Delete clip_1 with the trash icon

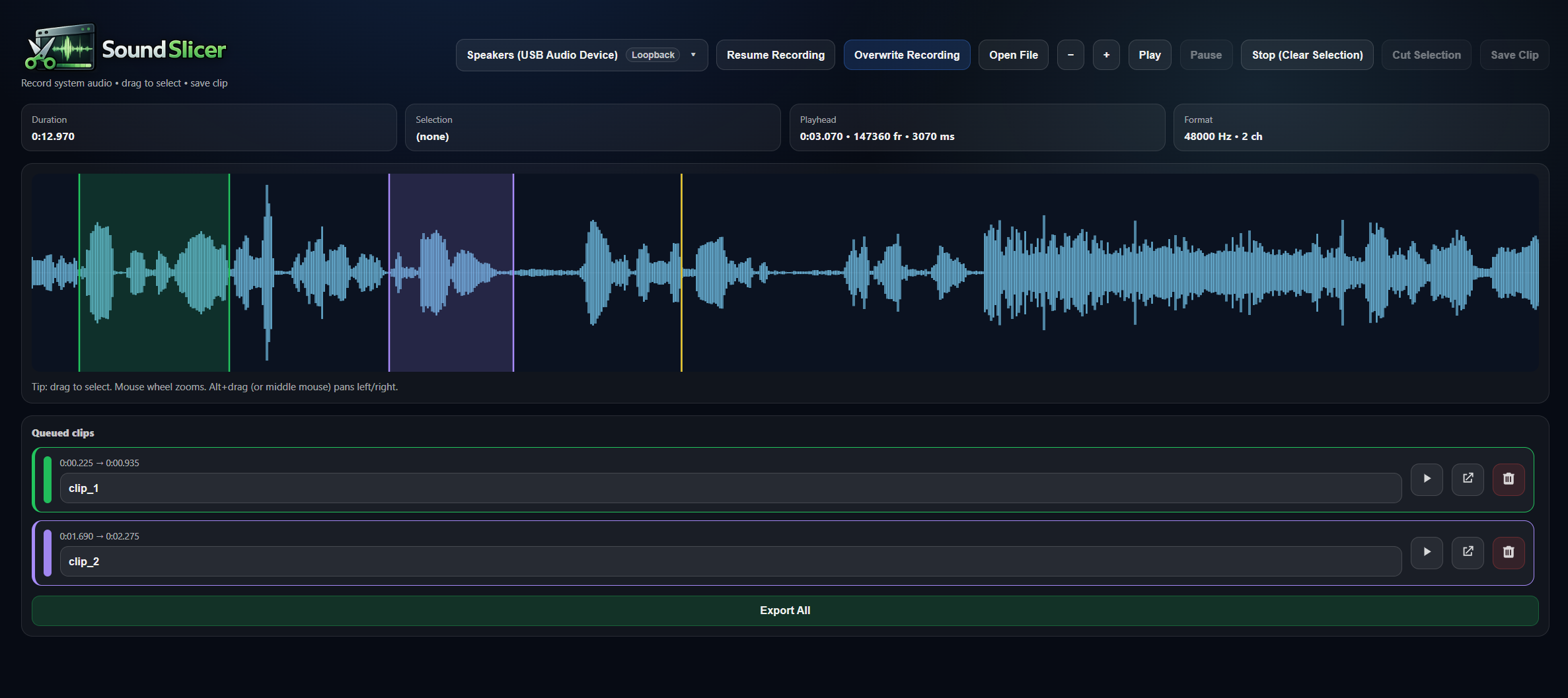click(x=1509, y=479)
